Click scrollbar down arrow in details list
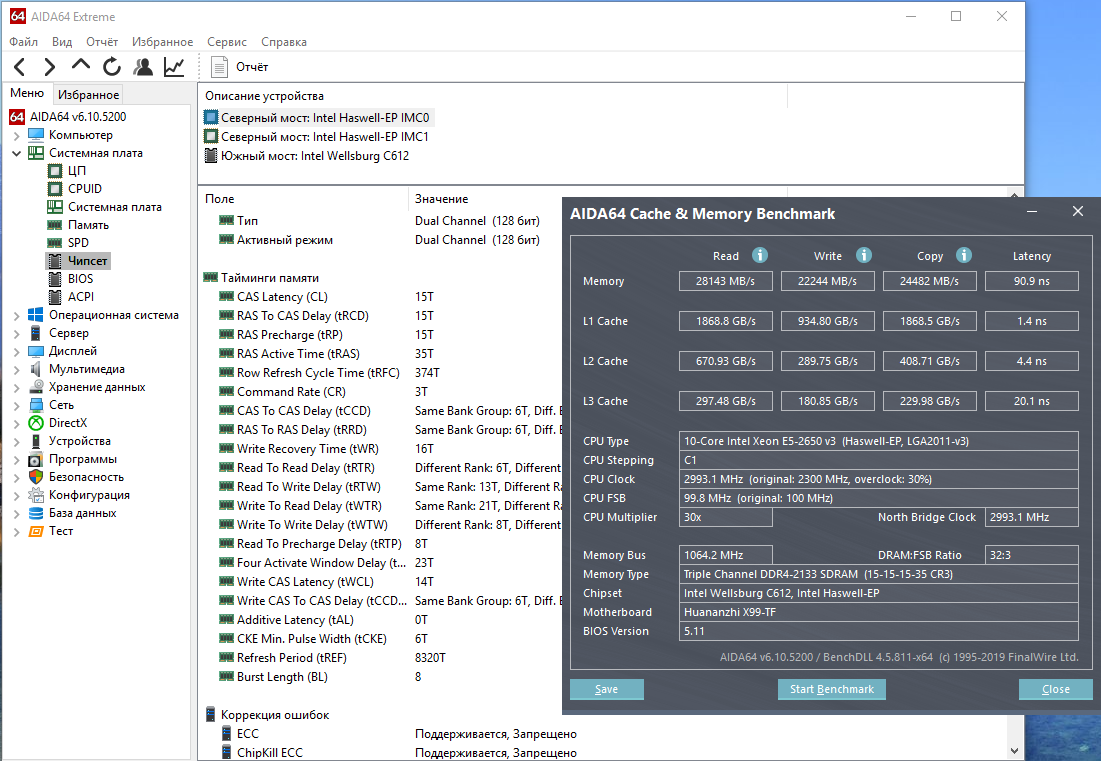Screen dimensions: 1101x761 (x=1014, y=751)
